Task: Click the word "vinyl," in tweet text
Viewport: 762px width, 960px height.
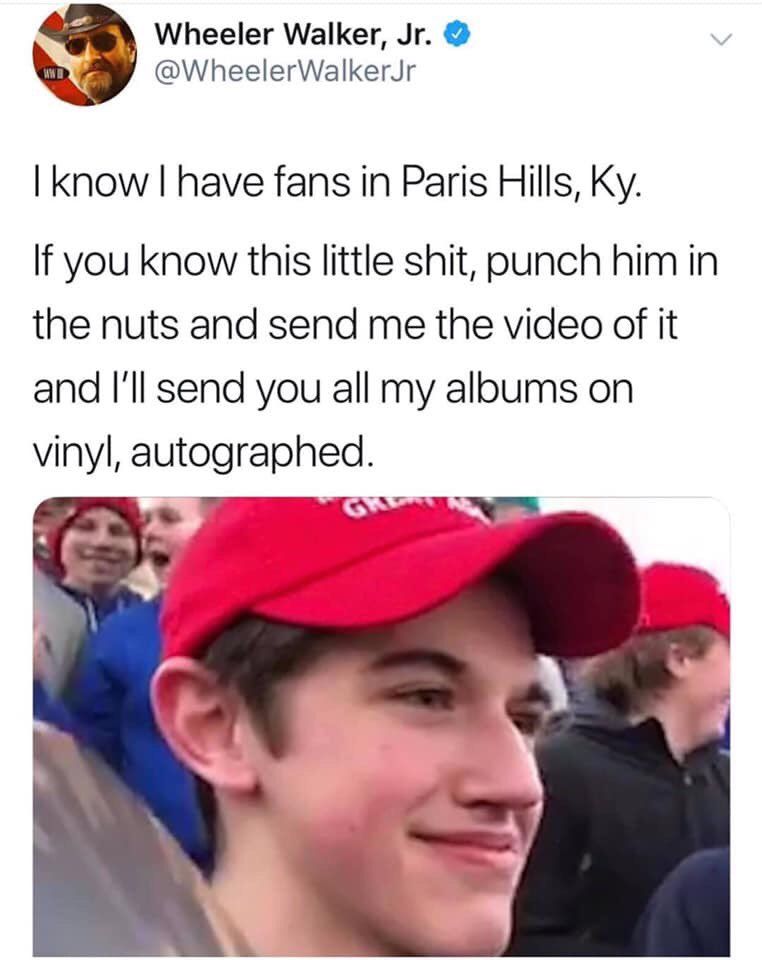Action: [77, 453]
